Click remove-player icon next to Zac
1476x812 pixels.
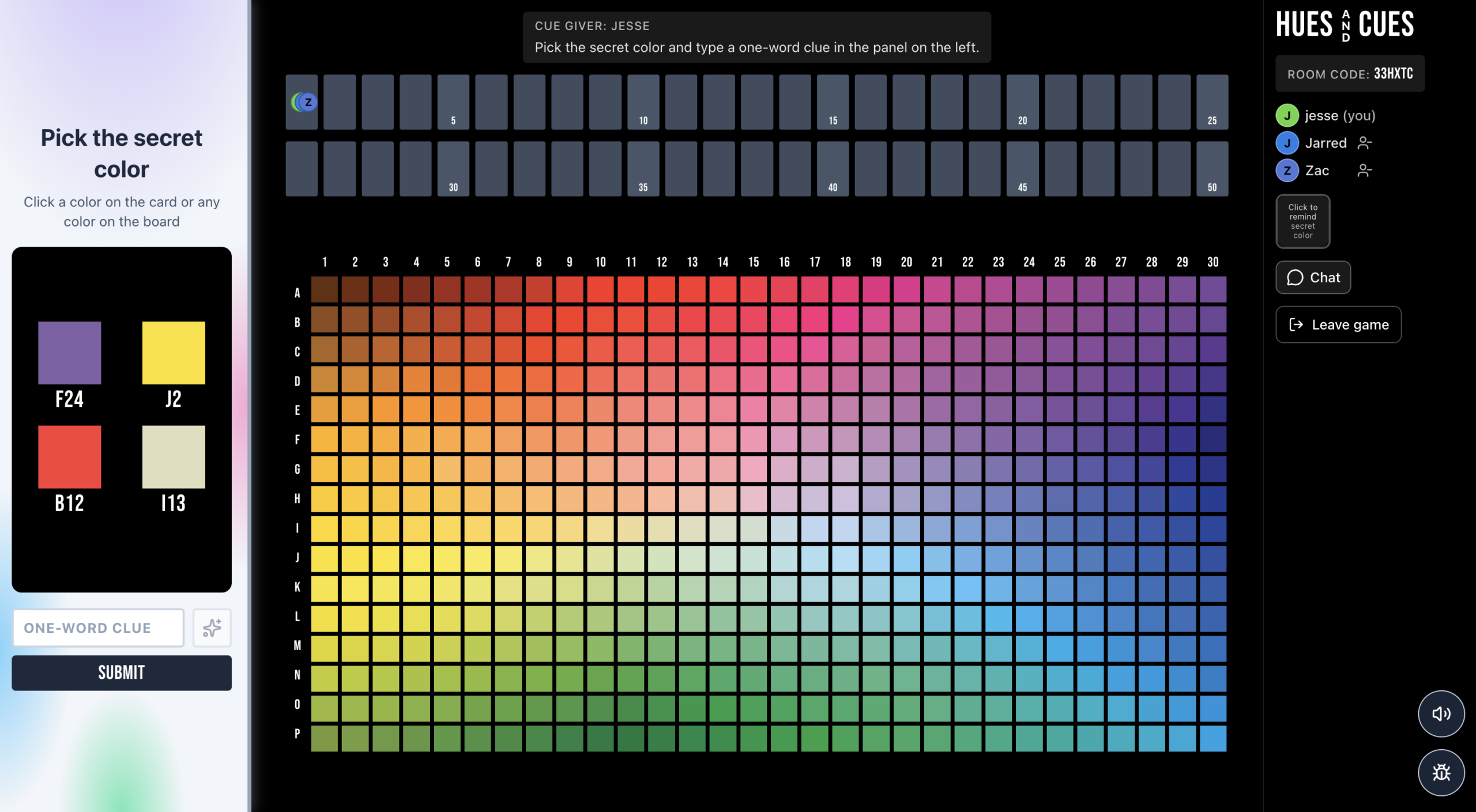click(1364, 171)
